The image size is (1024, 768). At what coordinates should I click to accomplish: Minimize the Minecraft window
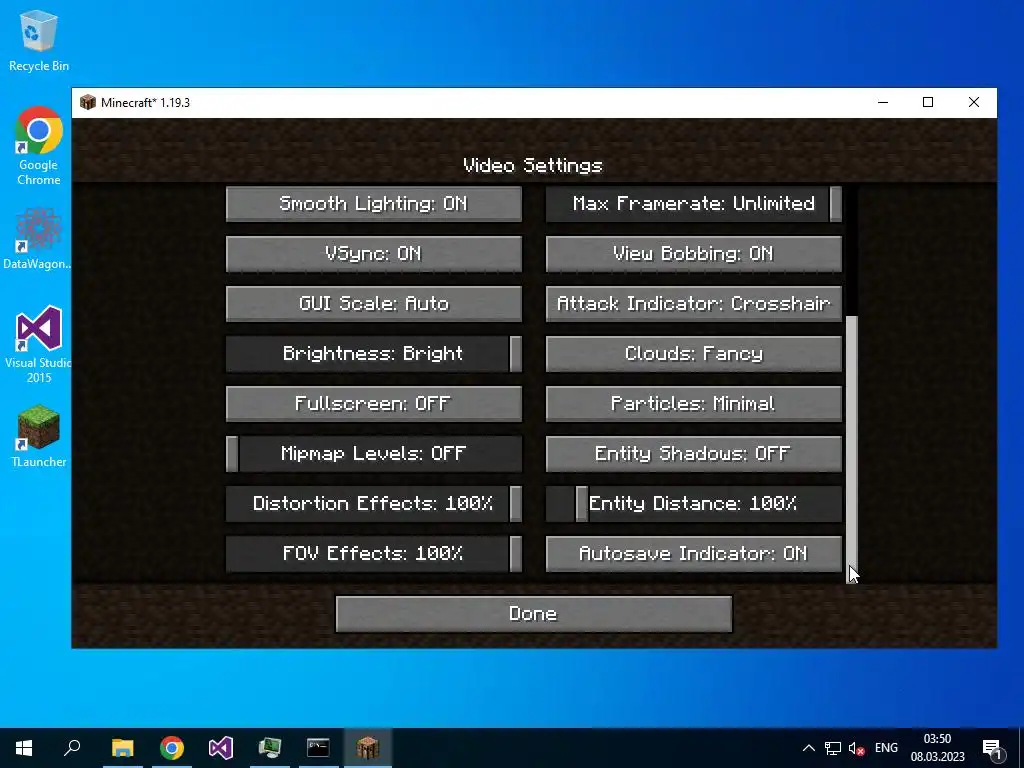pos(883,103)
